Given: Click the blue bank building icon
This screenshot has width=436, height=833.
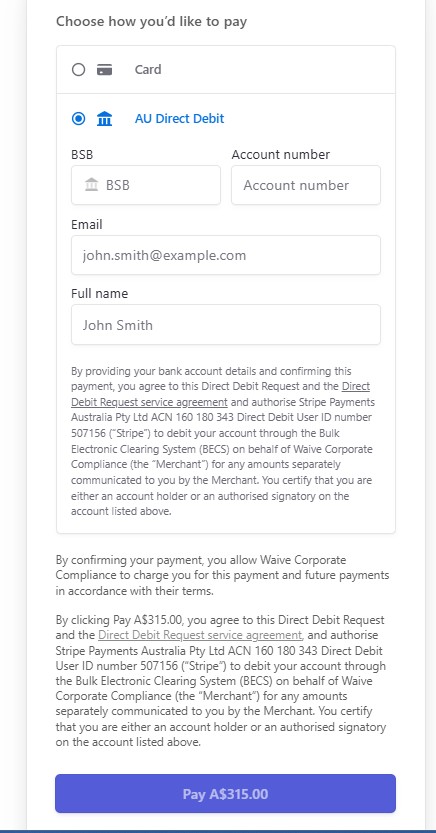Looking at the screenshot, I should 105,118.
